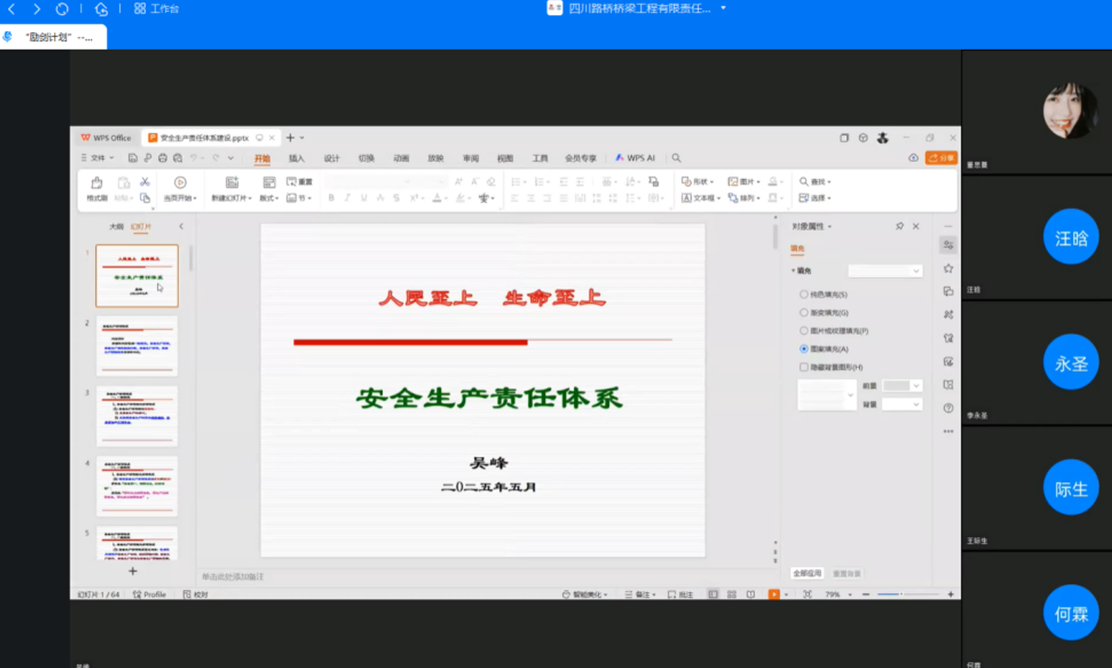Expand the 前景 foreground color dropdown

(x=916, y=386)
